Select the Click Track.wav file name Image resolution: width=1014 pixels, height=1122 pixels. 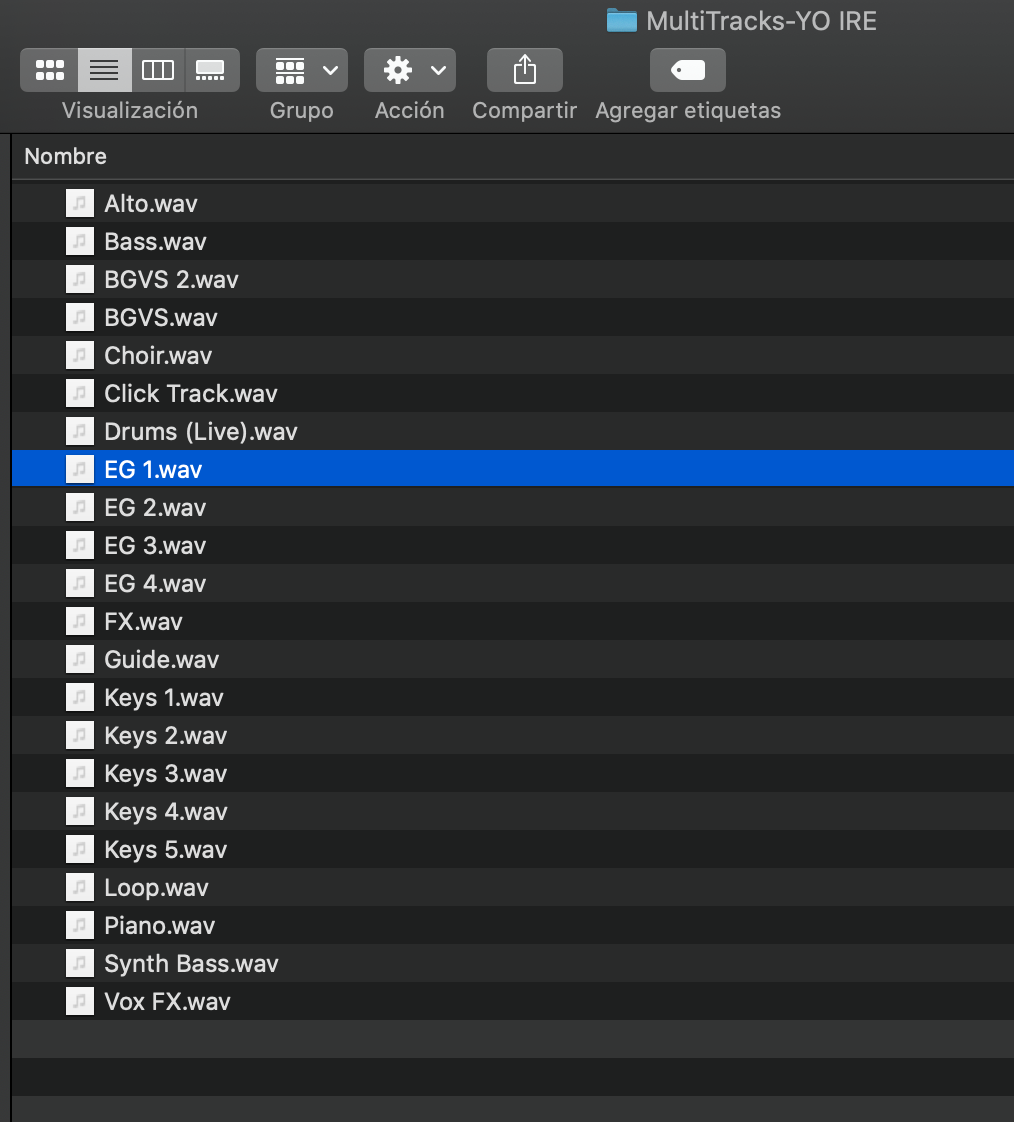(191, 394)
